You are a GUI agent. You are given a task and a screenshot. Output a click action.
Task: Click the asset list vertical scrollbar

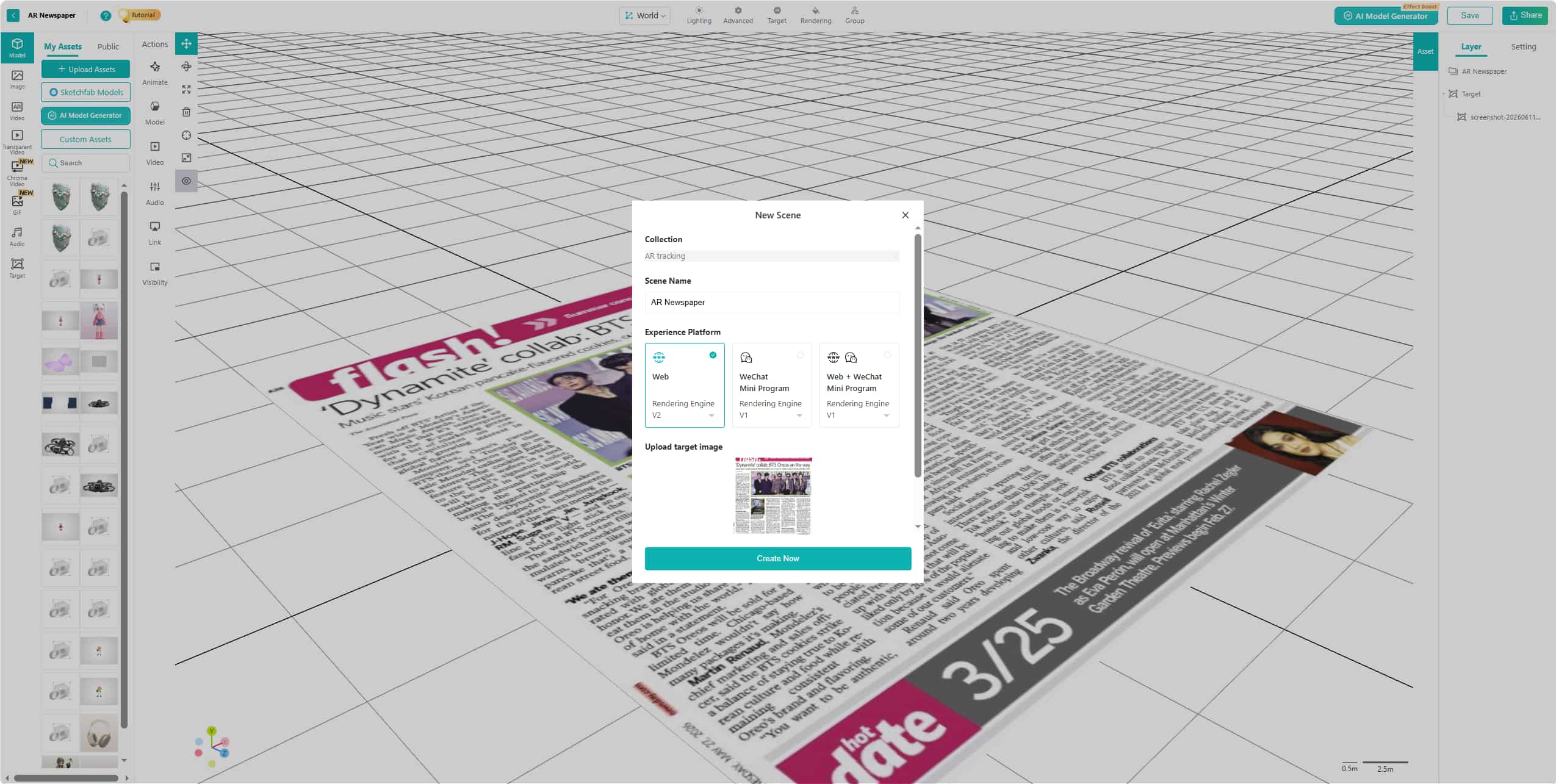click(124, 459)
